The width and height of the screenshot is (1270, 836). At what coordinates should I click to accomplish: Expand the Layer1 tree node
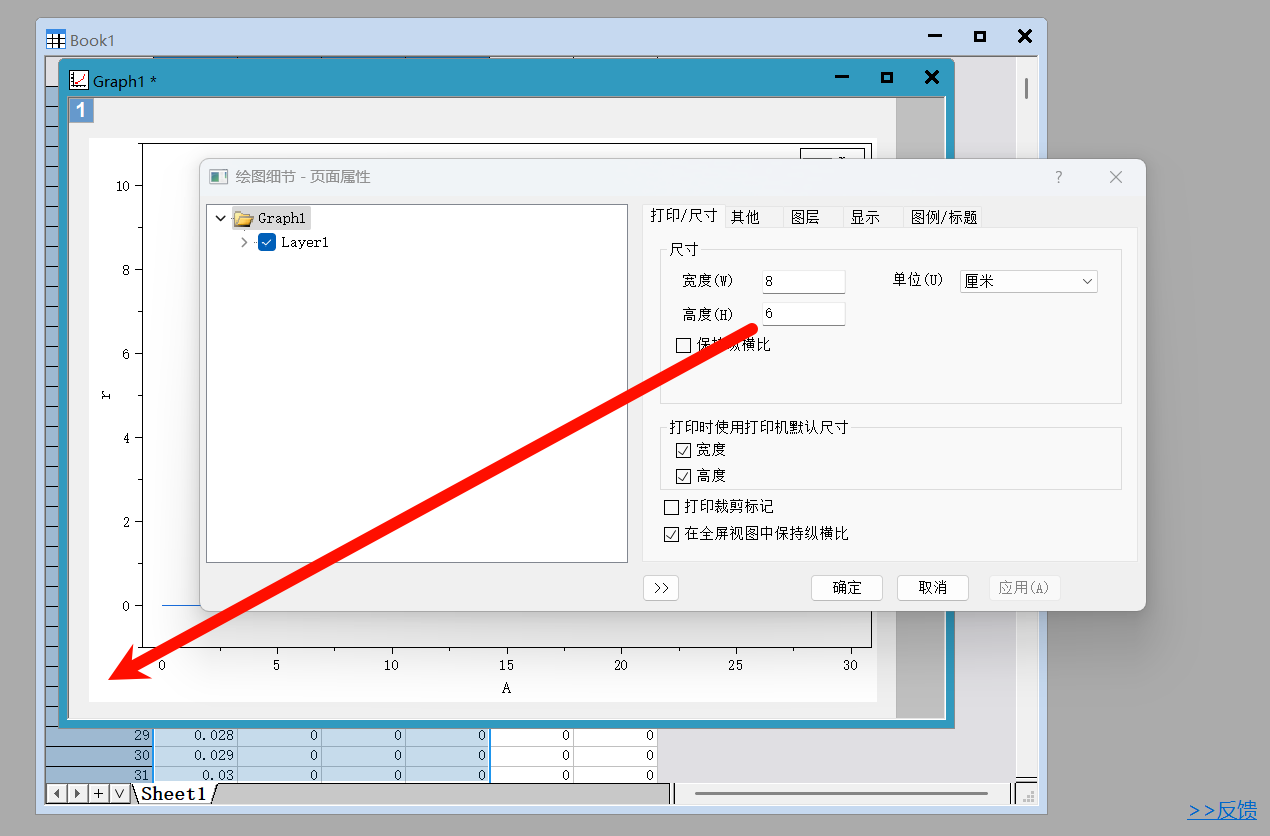pos(244,242)
